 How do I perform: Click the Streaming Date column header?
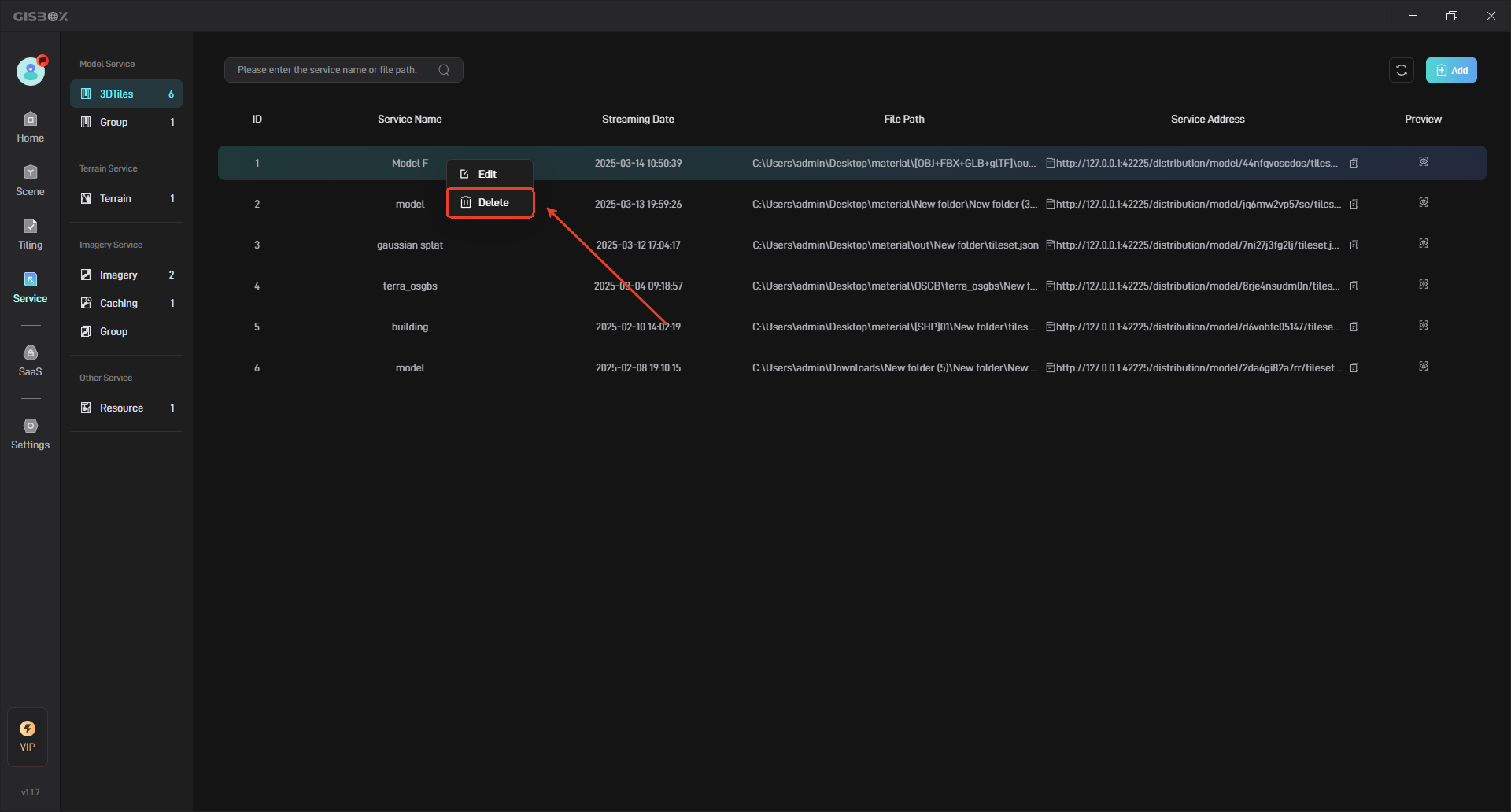tap(638, 119)
